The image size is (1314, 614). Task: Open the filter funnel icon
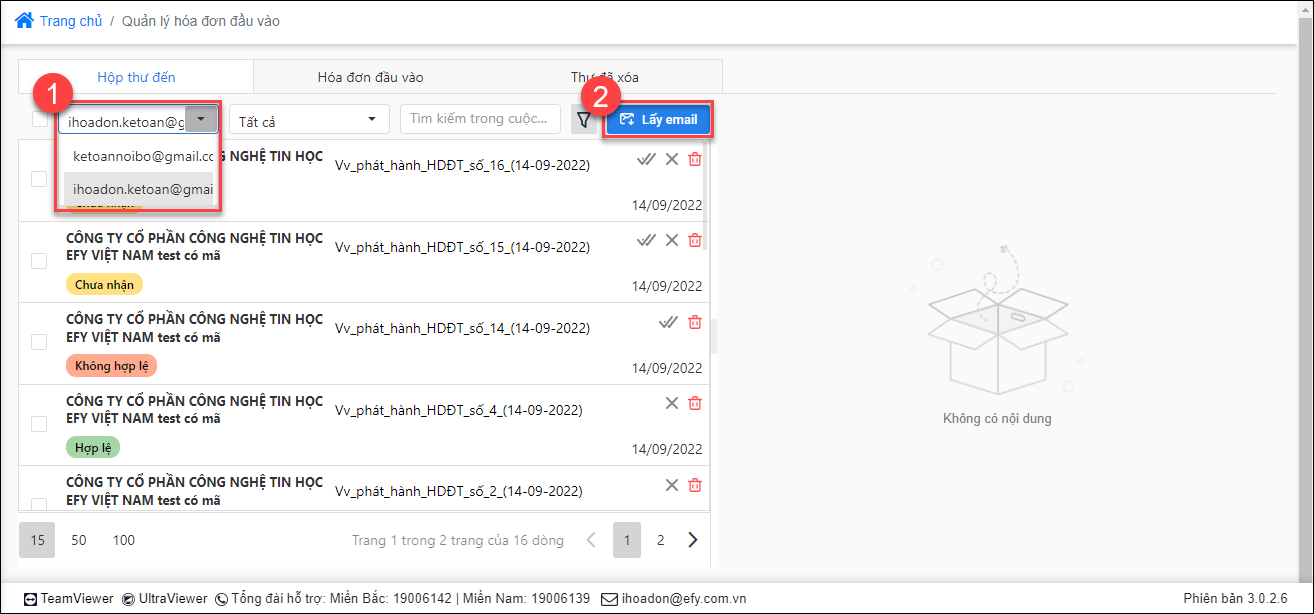pos(584,120)
